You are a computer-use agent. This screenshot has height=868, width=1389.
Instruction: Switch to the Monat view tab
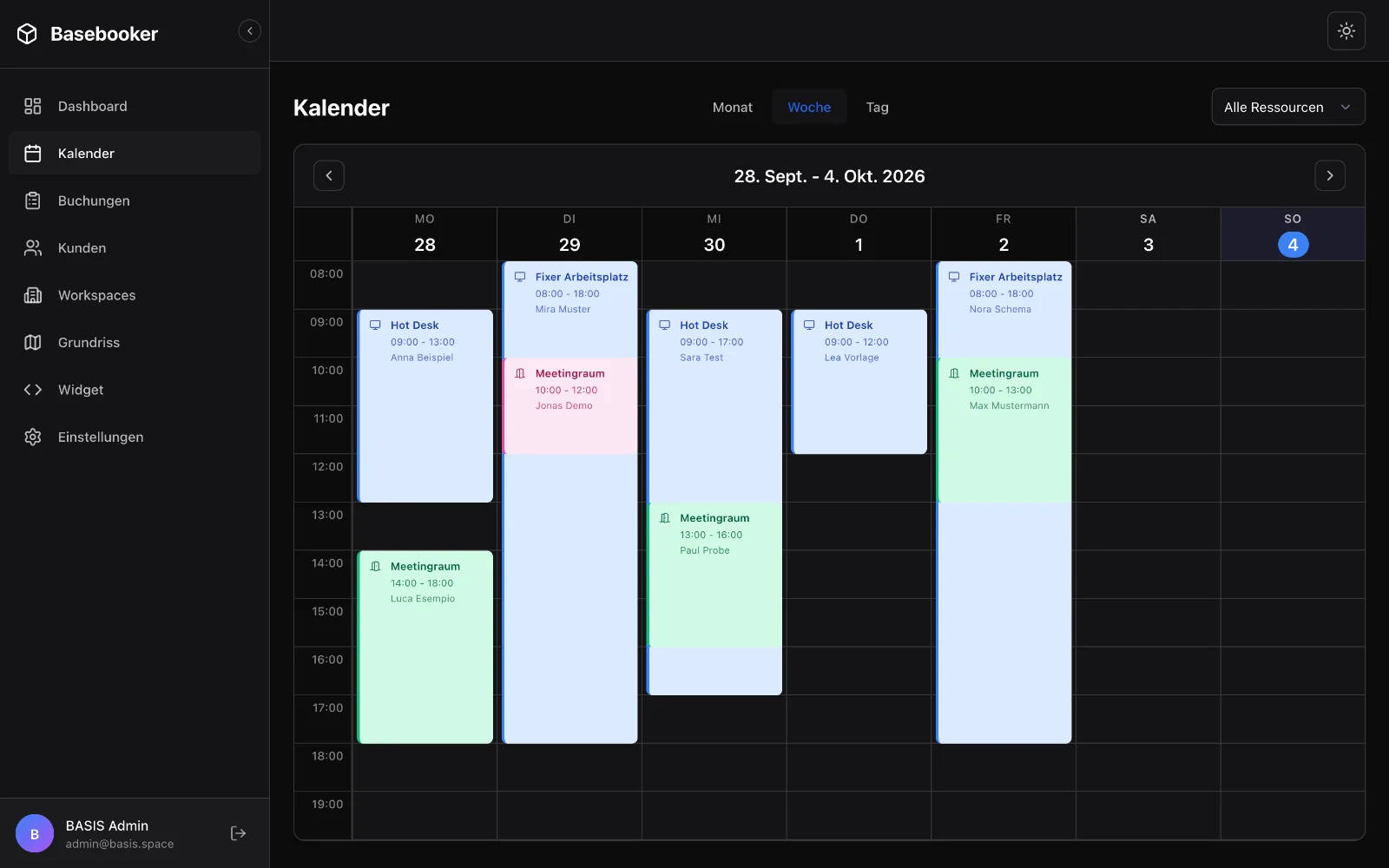(733, 108)
